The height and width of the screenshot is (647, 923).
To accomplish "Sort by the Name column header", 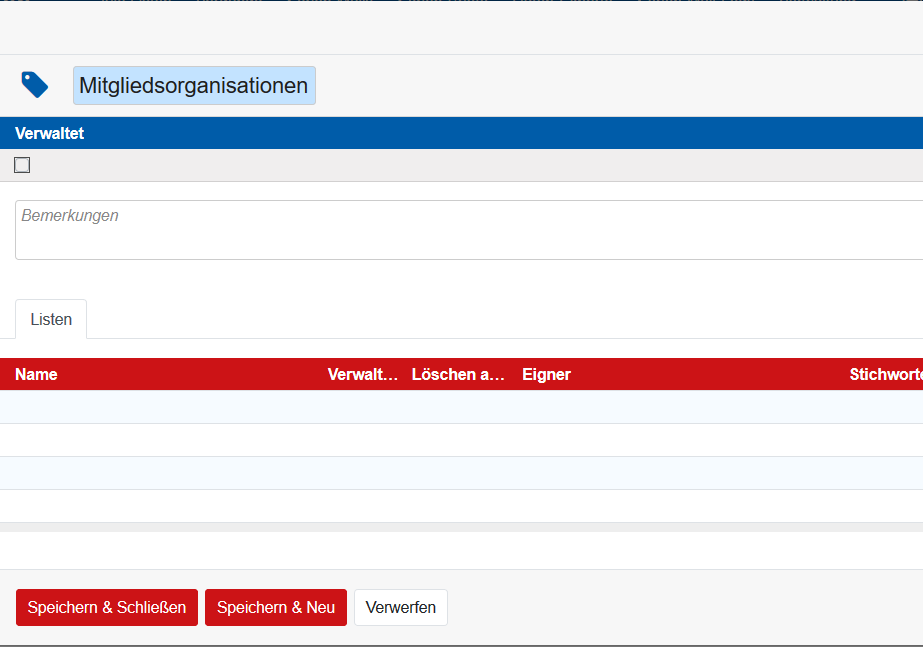I will pyautogui.click(x=37, y=374).
